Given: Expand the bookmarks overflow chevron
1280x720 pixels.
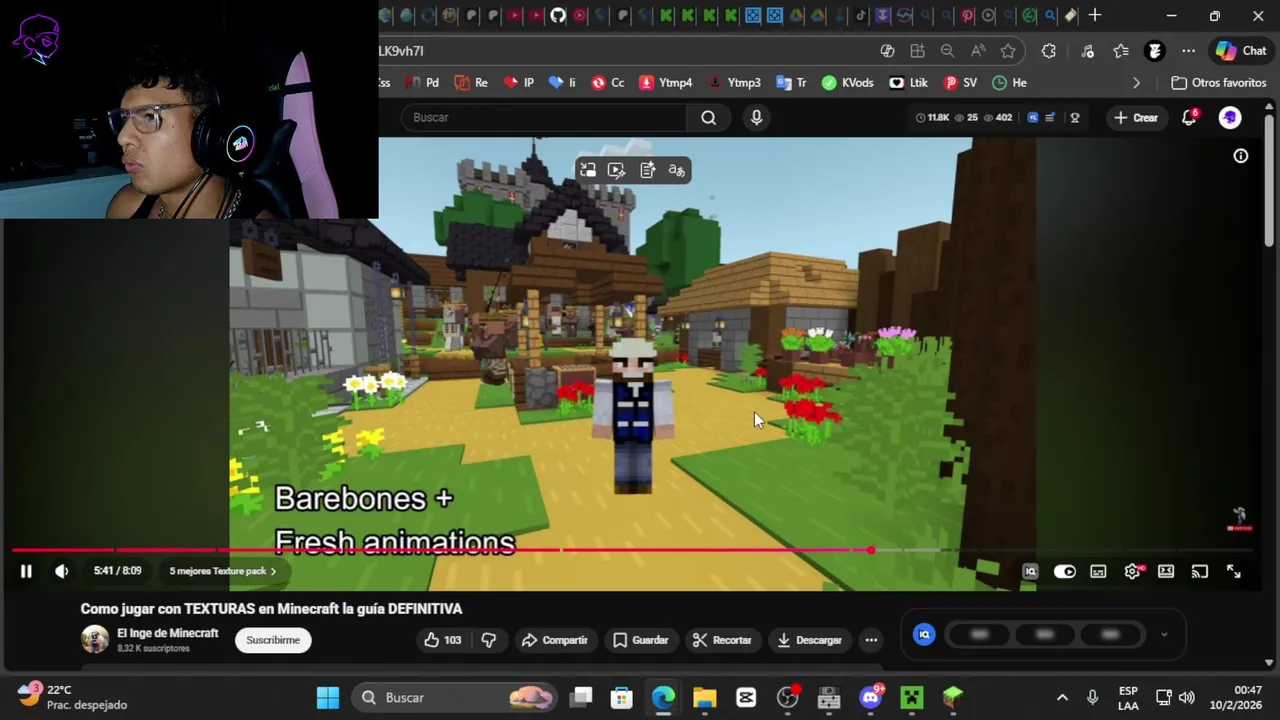Looking at the screenshot, I should click(1136, 83).
